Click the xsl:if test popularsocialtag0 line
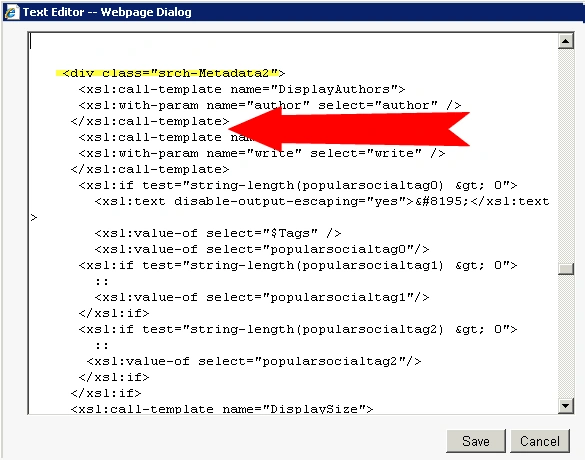 pyautogui.click(x=298, y=185)
